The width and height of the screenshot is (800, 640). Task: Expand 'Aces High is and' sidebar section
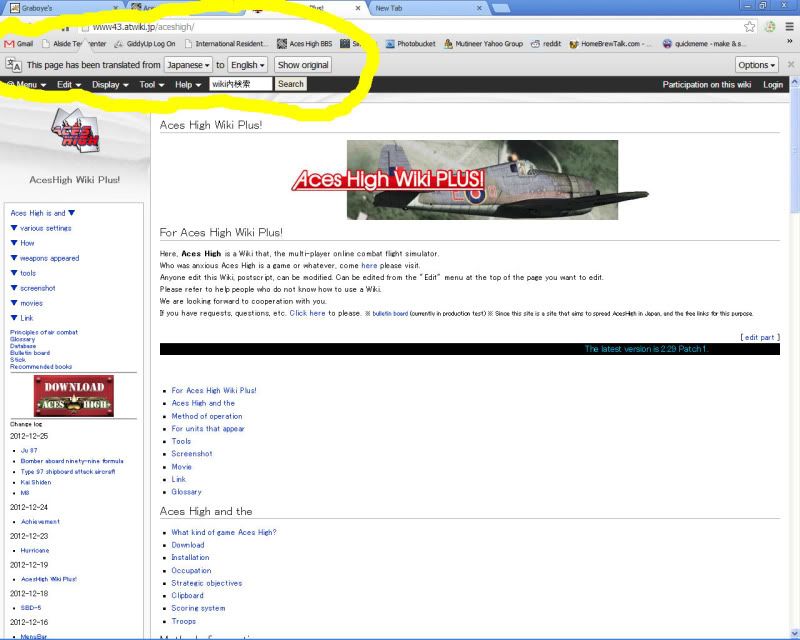click(x=43, y=213)
